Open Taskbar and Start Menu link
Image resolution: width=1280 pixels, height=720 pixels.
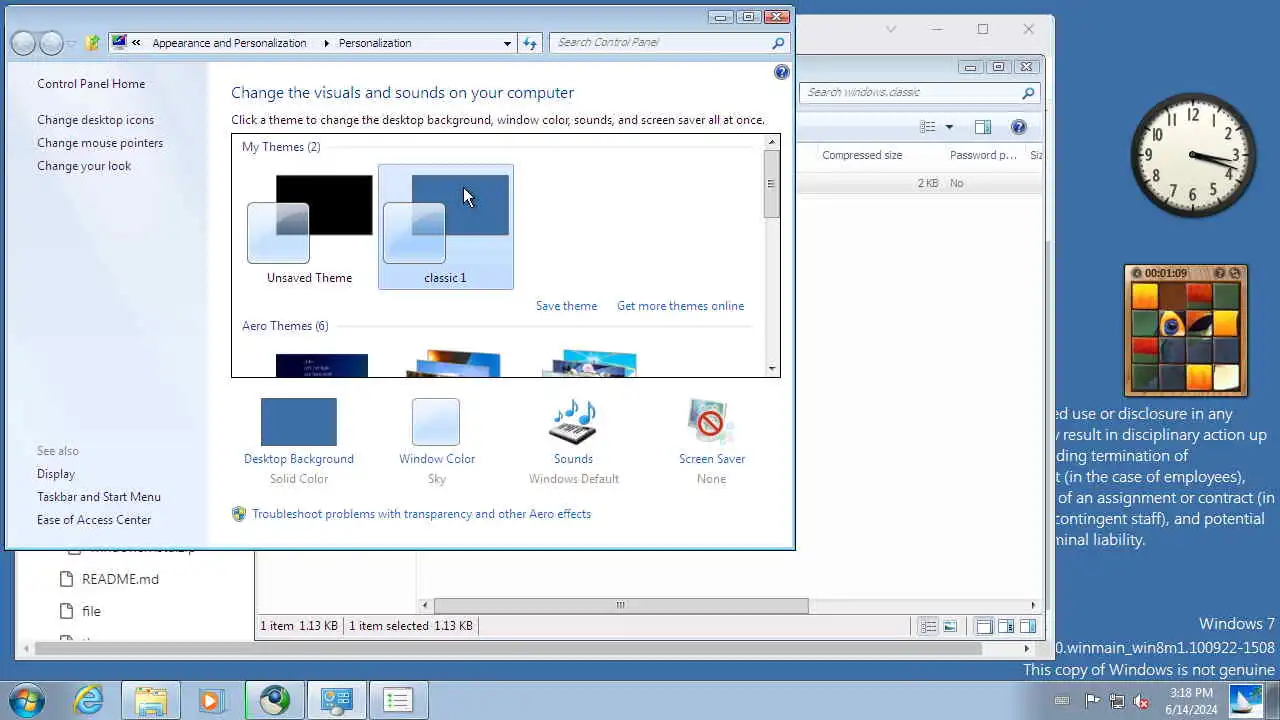click(99, 497)
